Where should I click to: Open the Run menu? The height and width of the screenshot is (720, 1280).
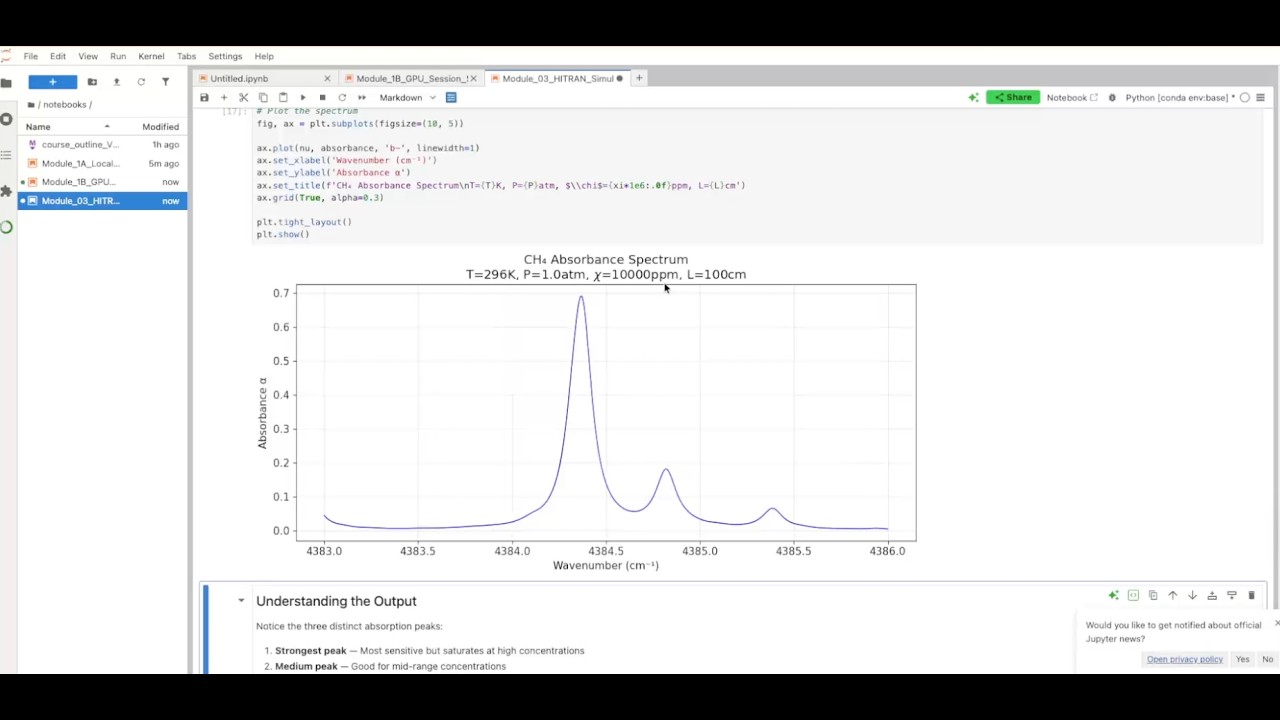118,56
